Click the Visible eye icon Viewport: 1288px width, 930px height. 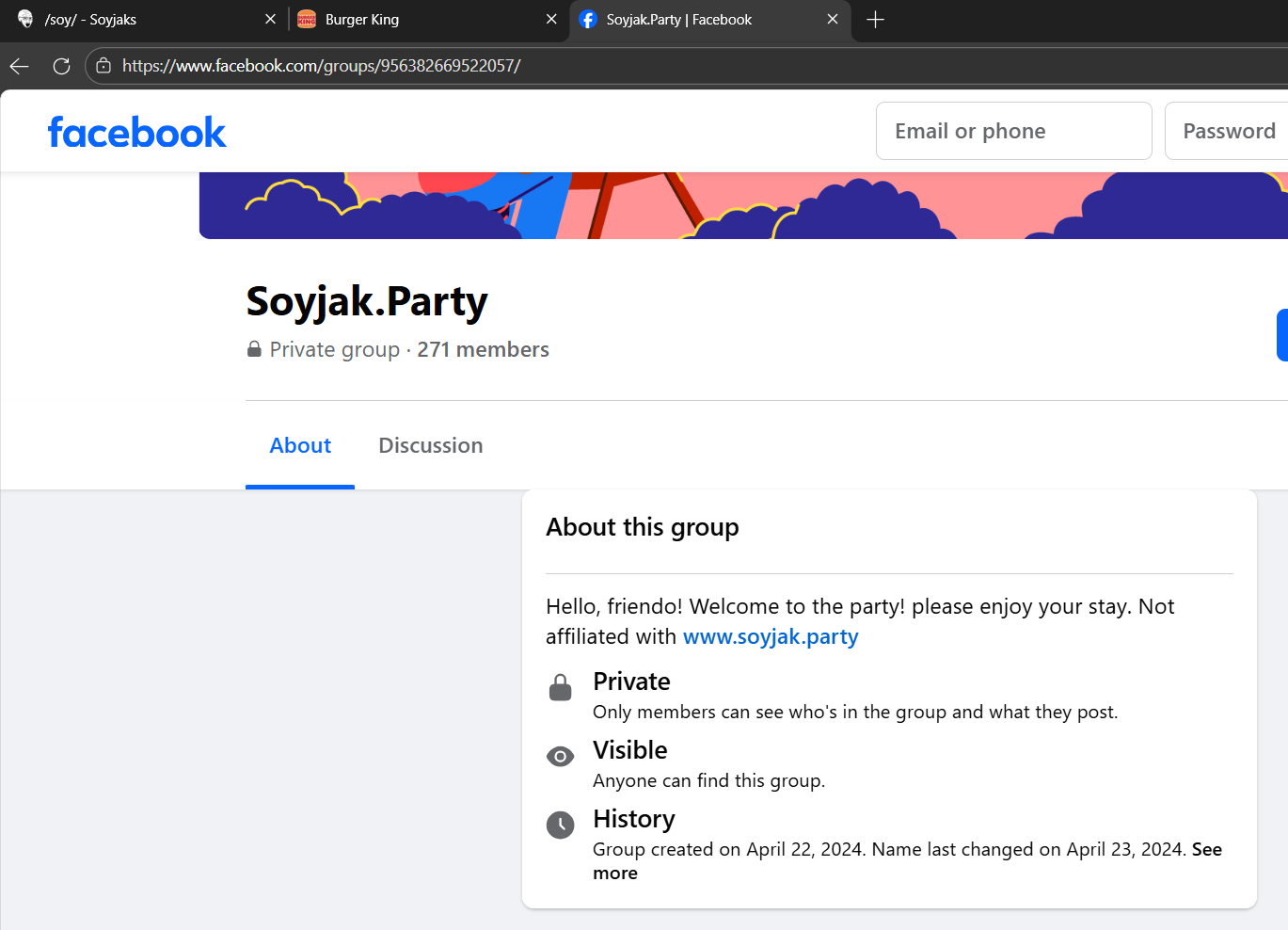560,757
